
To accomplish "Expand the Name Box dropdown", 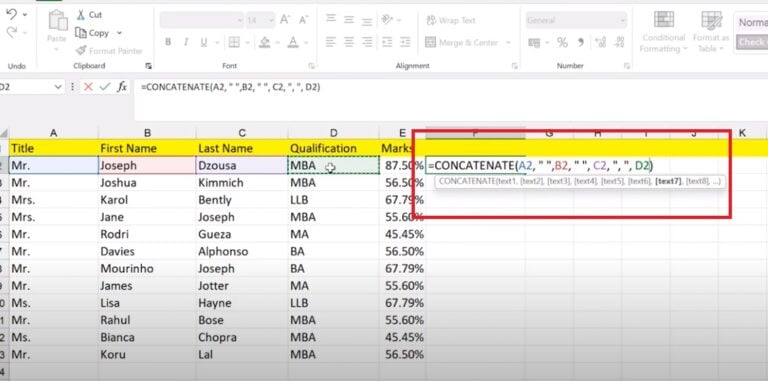I will (59, 87).
